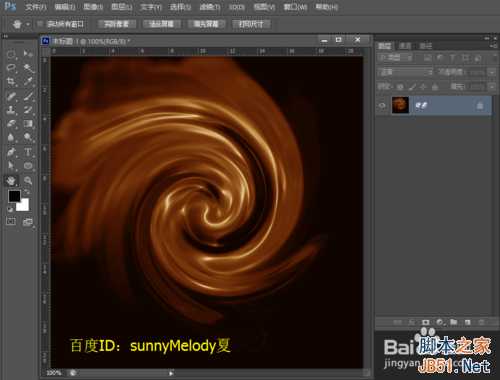This screenshot has height=380, width=500.
Task: Select the Zoom tool in toolbox
Action: (28, 181)
